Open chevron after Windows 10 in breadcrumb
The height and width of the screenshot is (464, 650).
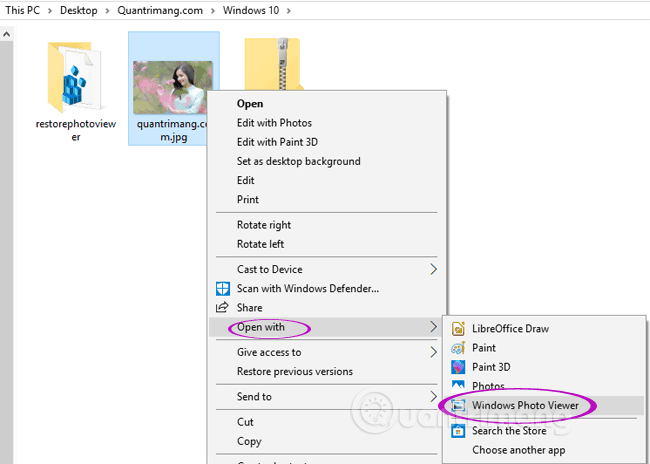[x=289, y=11]
